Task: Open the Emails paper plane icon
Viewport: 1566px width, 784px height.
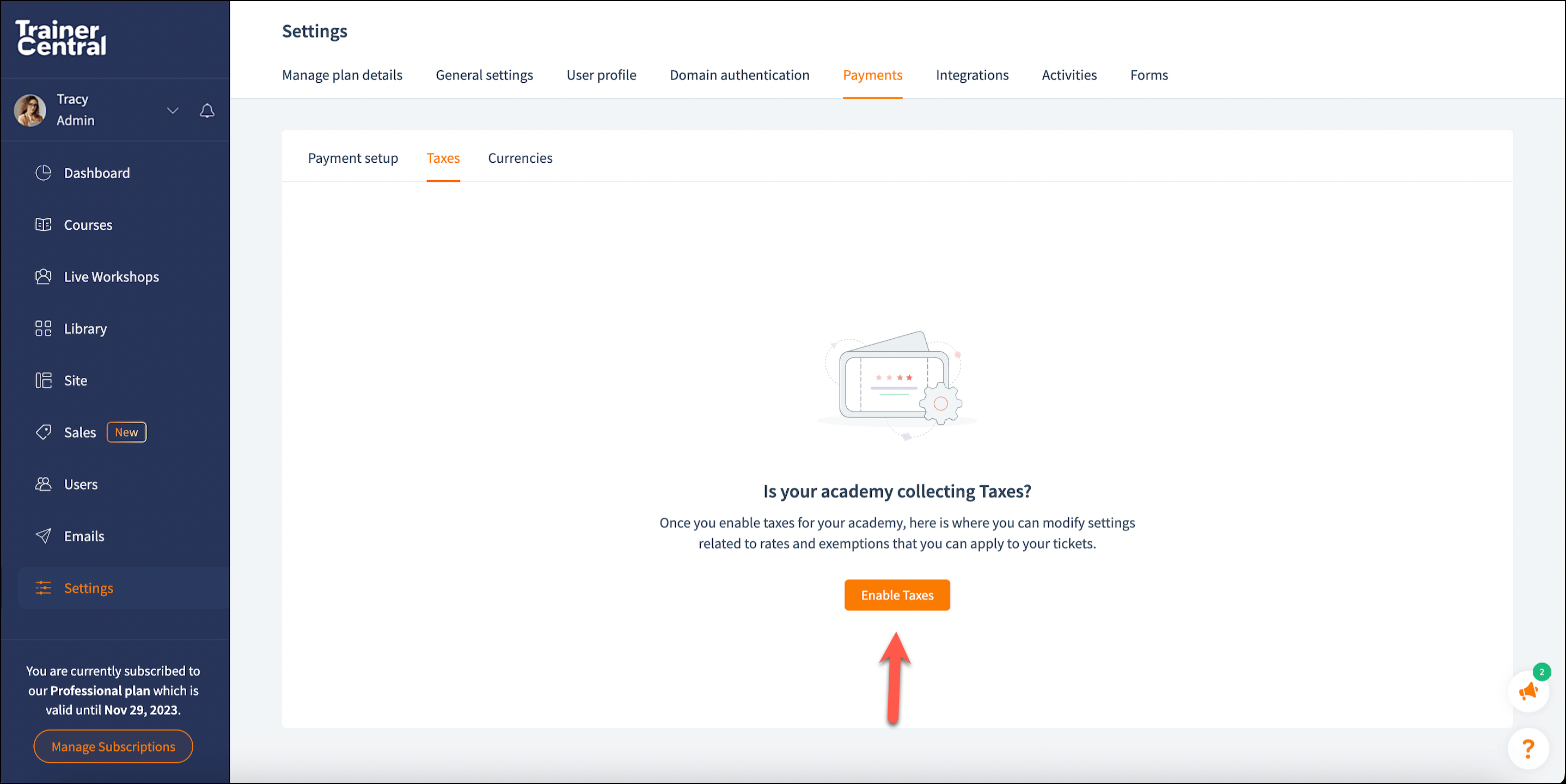Action: pos(43,536)
